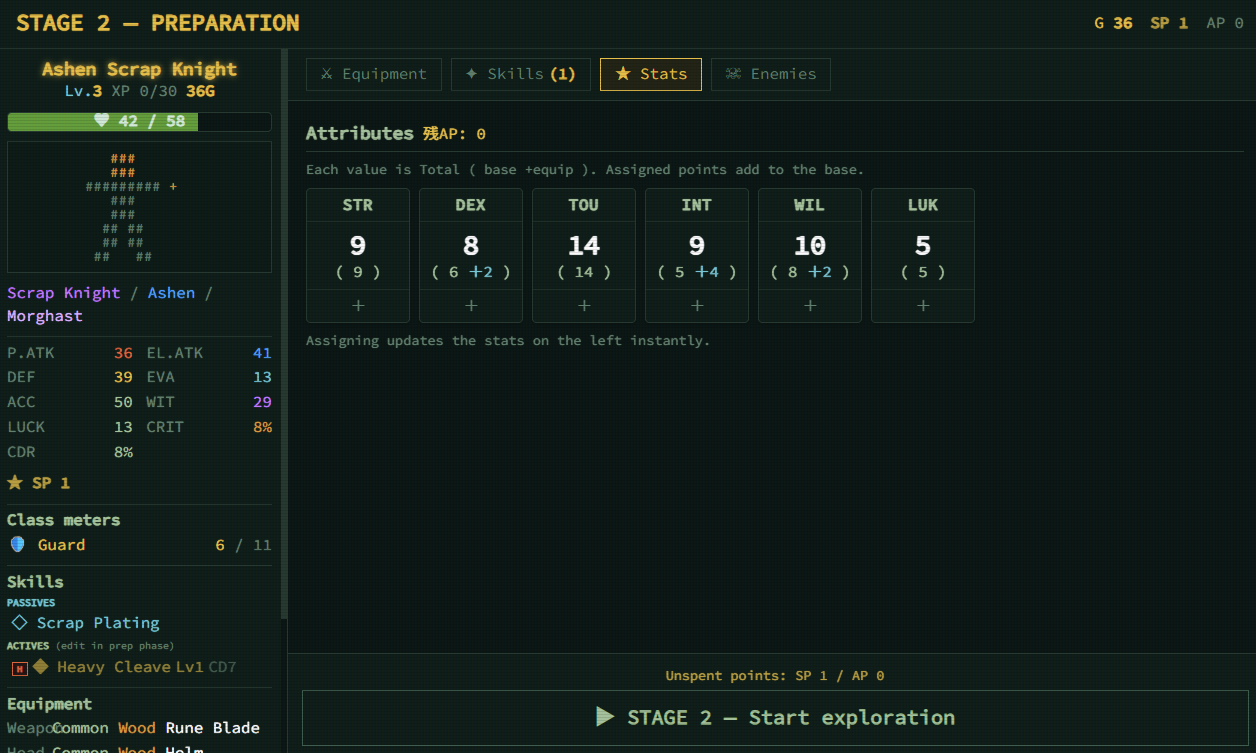The width and height of the screenshot is (1256, 753).
Task: Click the Scrap Knight class label
Action: (x=64, y=293)
